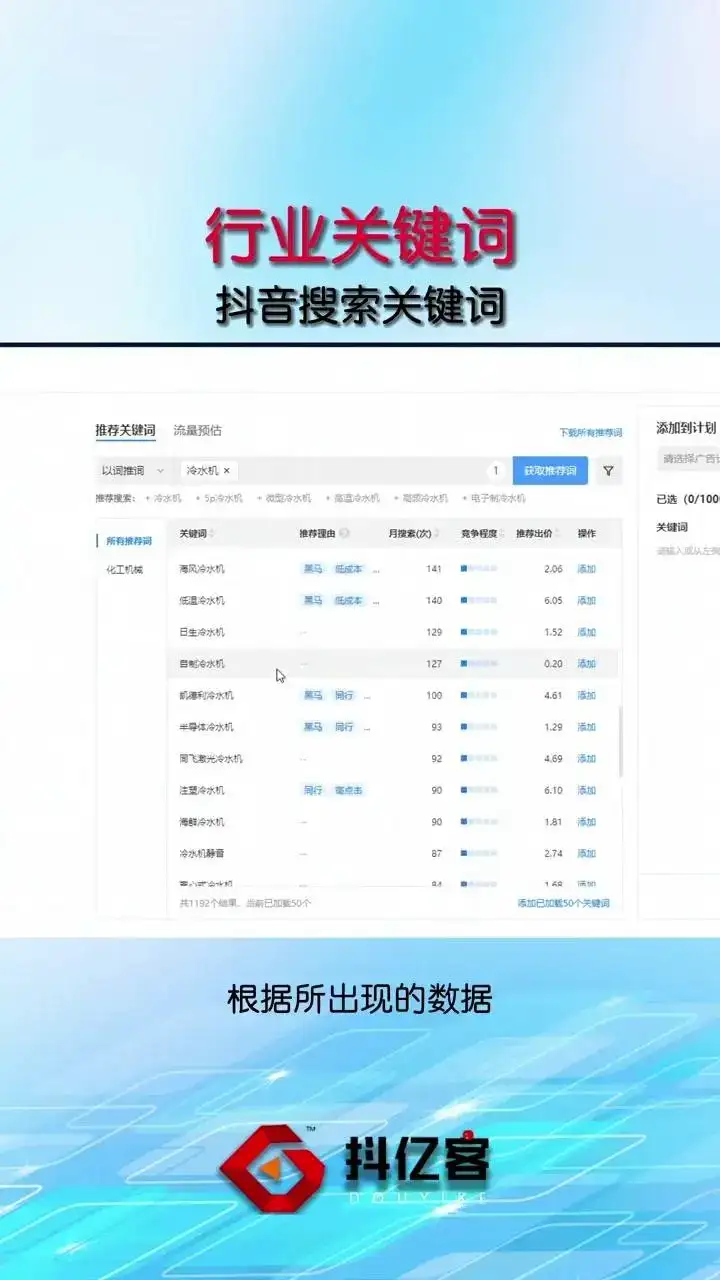Click the 同飞激光冷水机 keyword cell
Viewport: 720px width, 1280px height.
point(211,759)
